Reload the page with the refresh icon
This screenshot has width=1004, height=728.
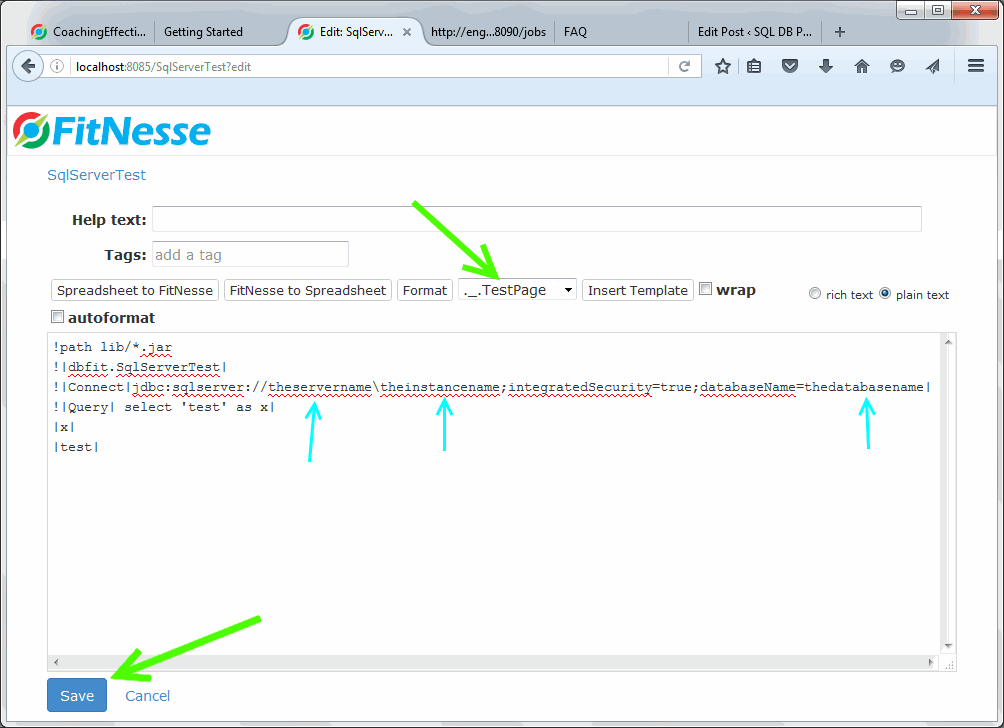pyautogui.click(x=685, y=67)
